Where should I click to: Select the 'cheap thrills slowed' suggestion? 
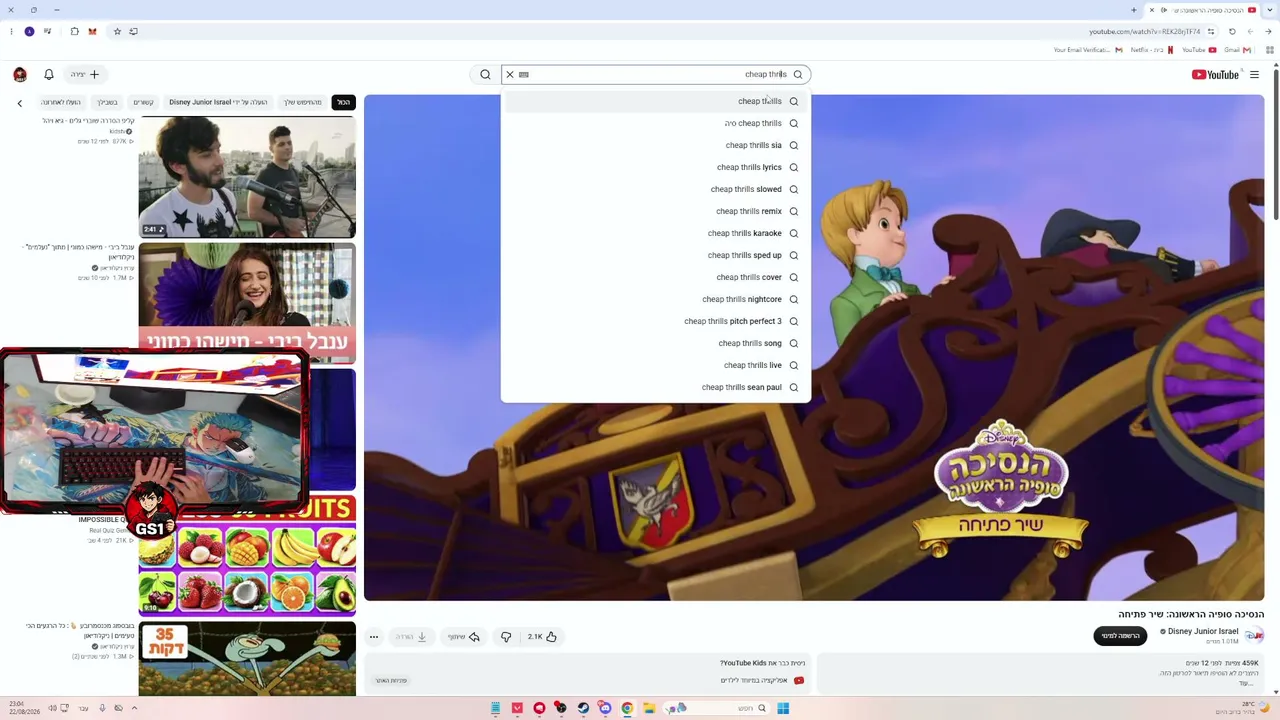(656, 189)
